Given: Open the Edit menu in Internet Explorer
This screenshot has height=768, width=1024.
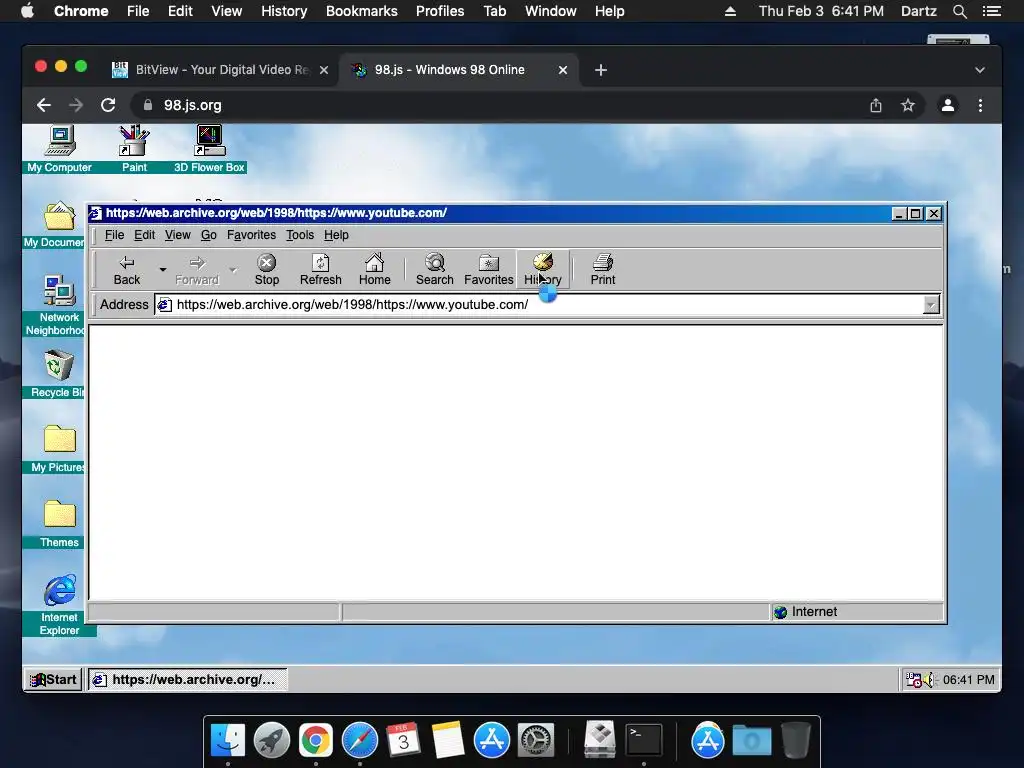Looking at the screenshot, I should (144, 235).
